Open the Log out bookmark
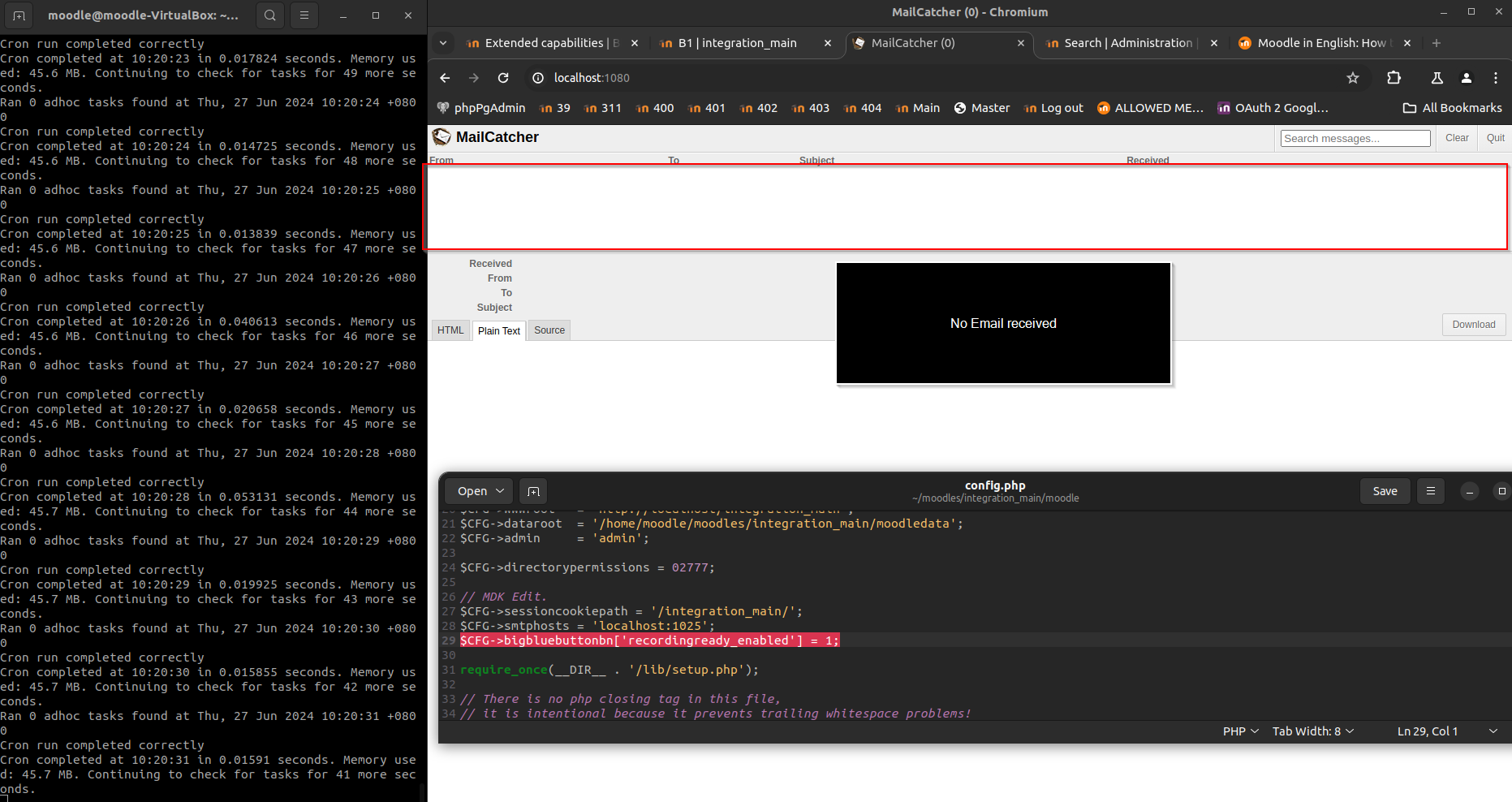 pos(1053,108)
